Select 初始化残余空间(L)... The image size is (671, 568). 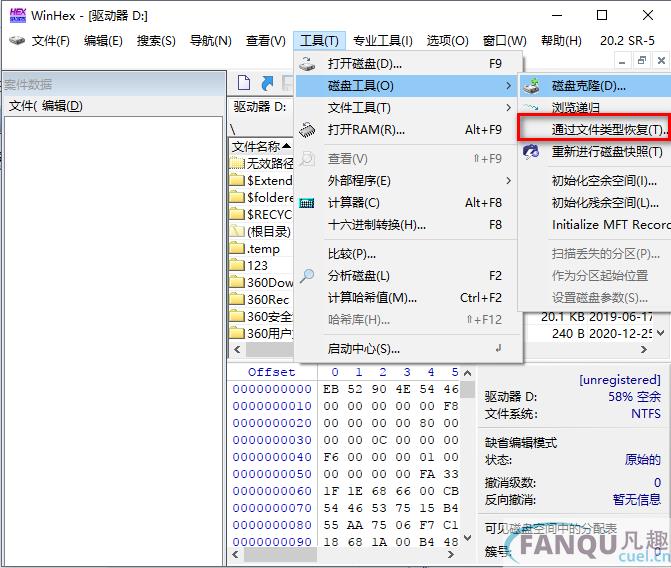(x=605, y=203)
